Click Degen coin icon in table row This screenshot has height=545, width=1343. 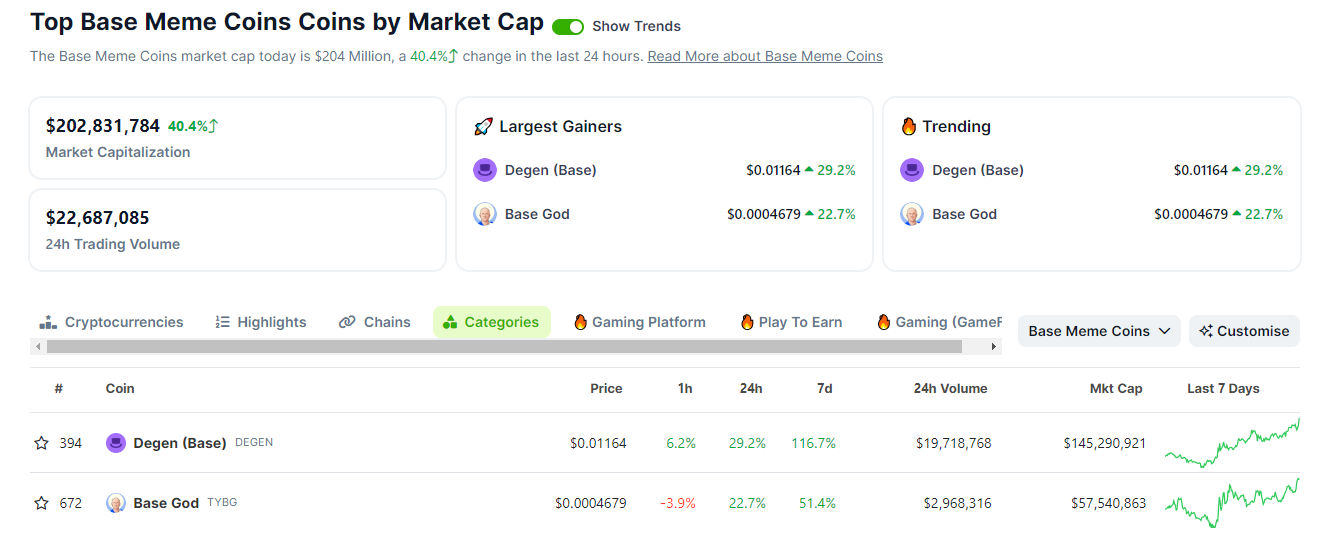pyautogui.click(x=116, y=443)
